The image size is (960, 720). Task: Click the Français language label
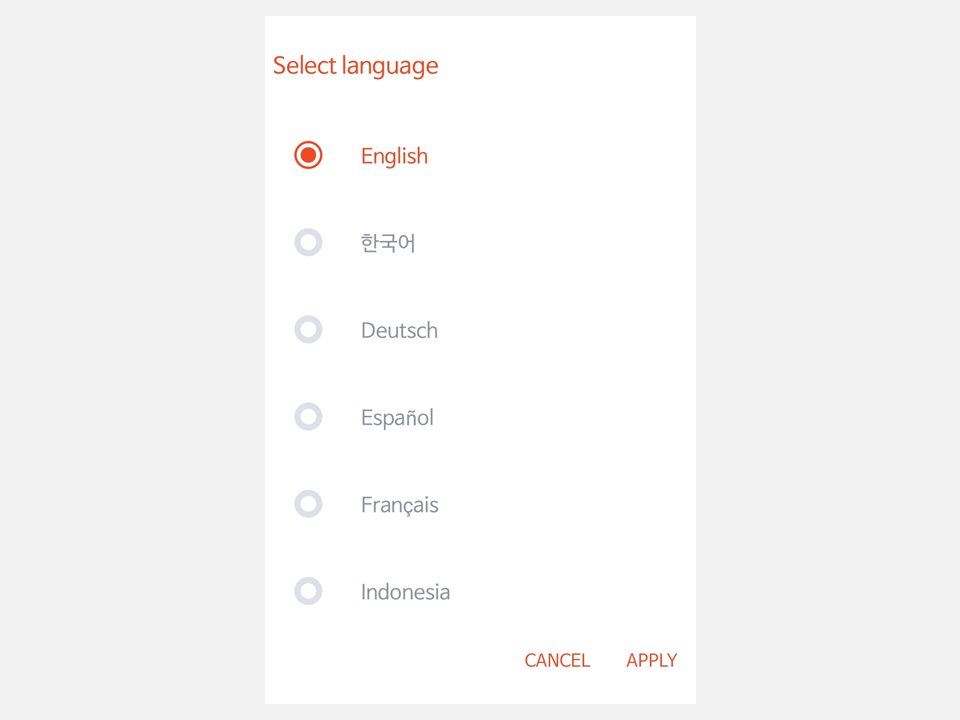point(399,504)
